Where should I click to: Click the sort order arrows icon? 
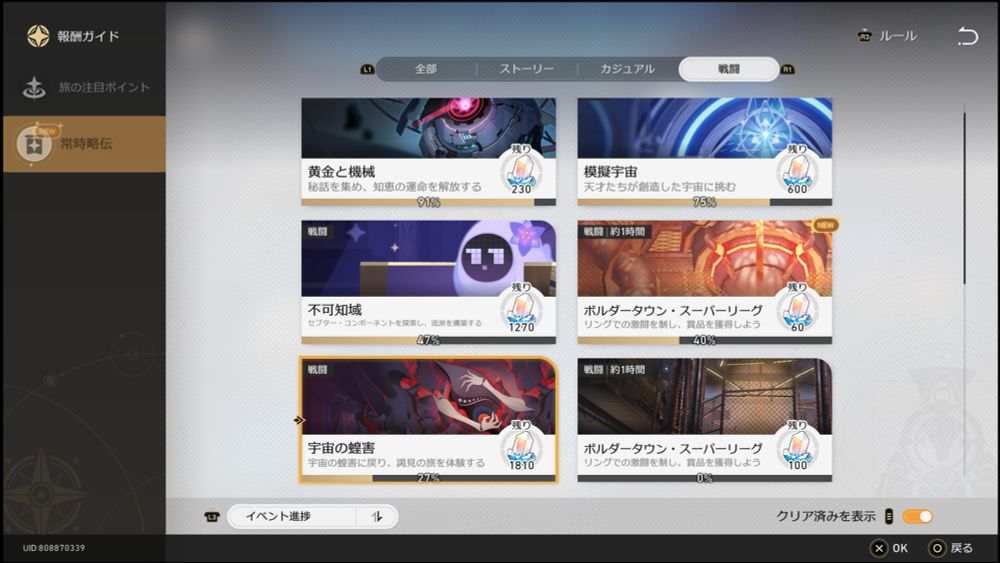point(377,516)
